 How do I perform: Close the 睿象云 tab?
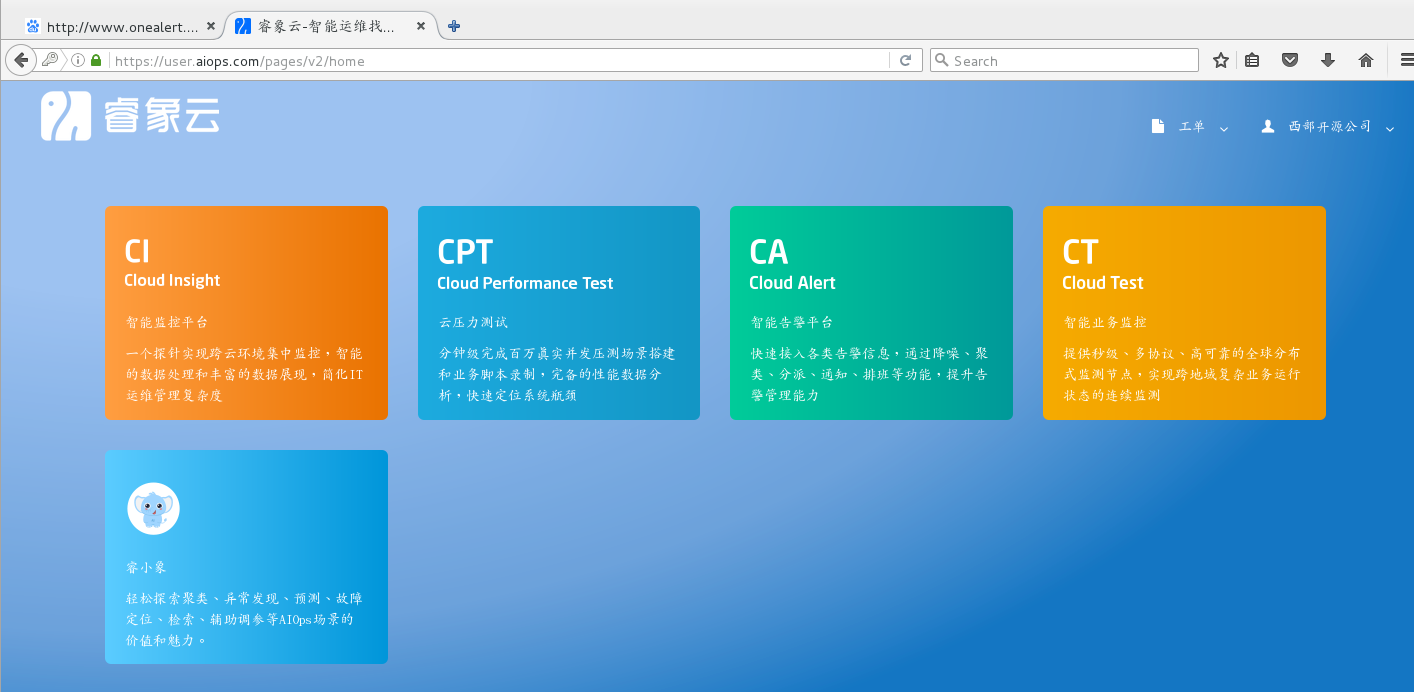[x=422, y=27]
